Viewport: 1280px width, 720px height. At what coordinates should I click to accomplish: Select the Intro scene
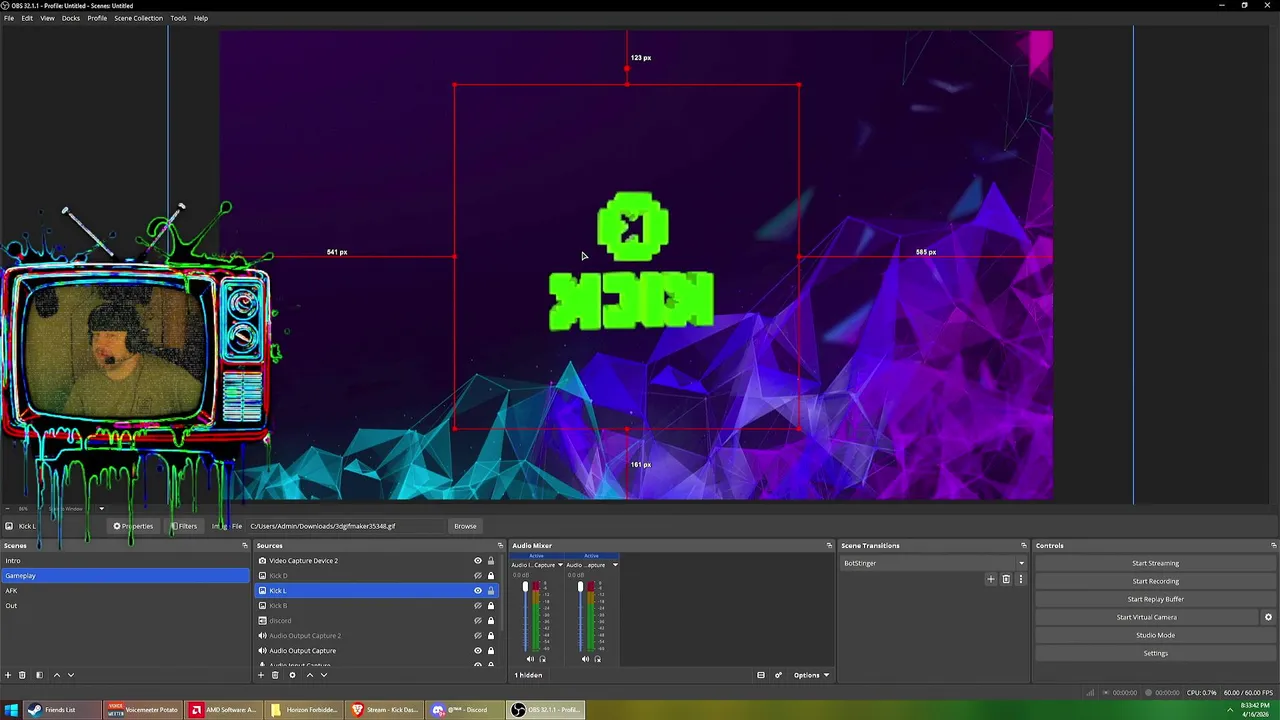point(125,561)
